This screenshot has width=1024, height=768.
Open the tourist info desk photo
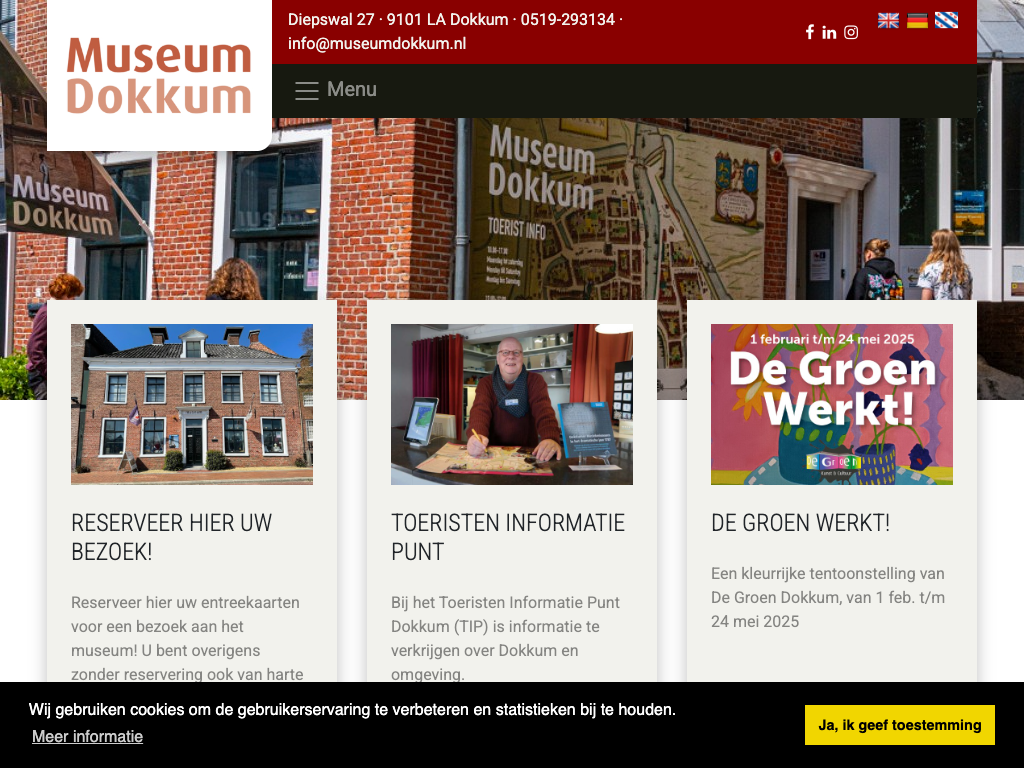(x=512, y=404)
